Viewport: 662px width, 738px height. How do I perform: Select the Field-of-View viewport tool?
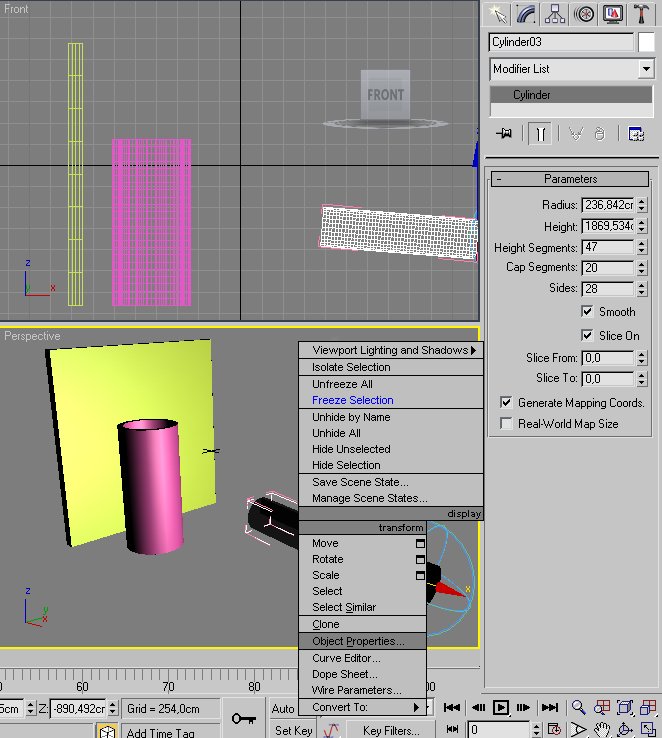578,730
